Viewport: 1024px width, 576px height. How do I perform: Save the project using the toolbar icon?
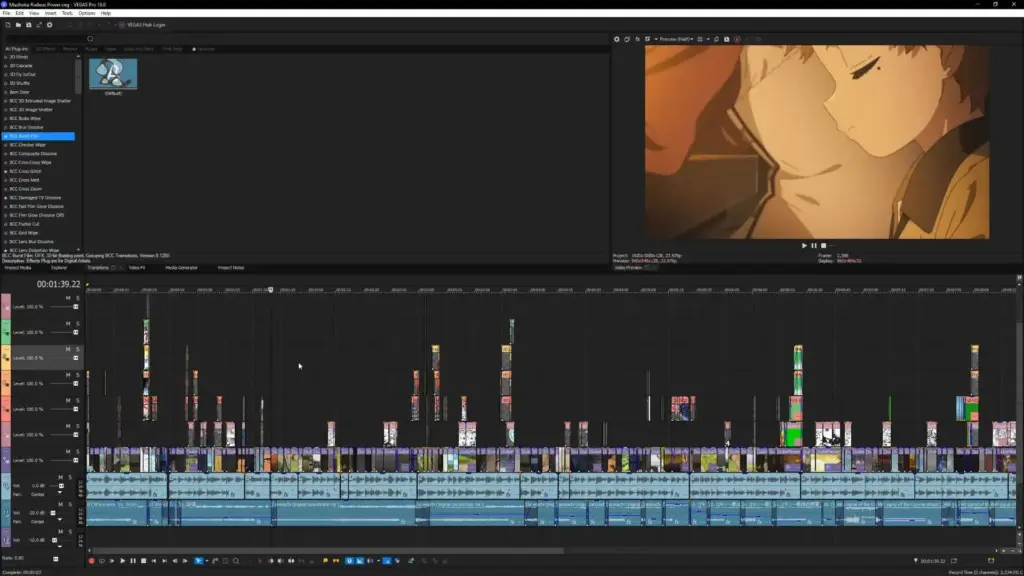point(29,25)
